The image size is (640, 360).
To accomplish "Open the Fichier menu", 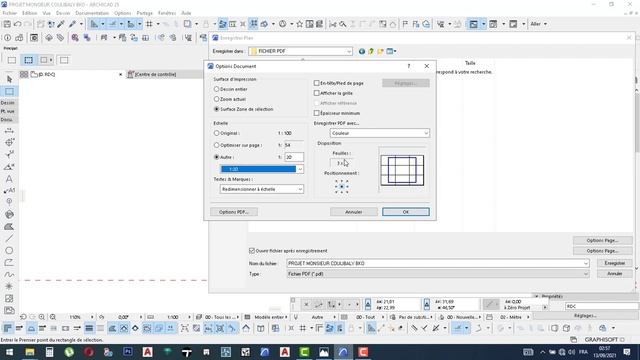I will 10,13.
